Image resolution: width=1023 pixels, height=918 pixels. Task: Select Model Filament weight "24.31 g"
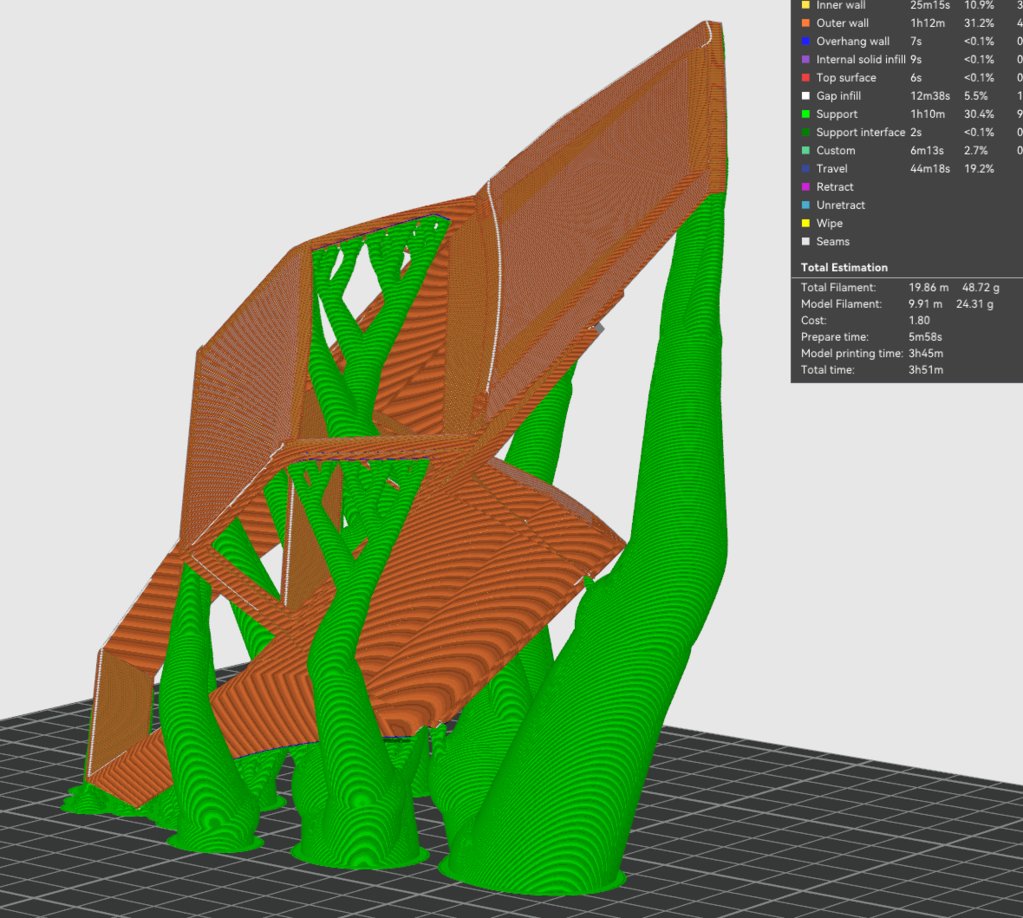tap(975, 304)
